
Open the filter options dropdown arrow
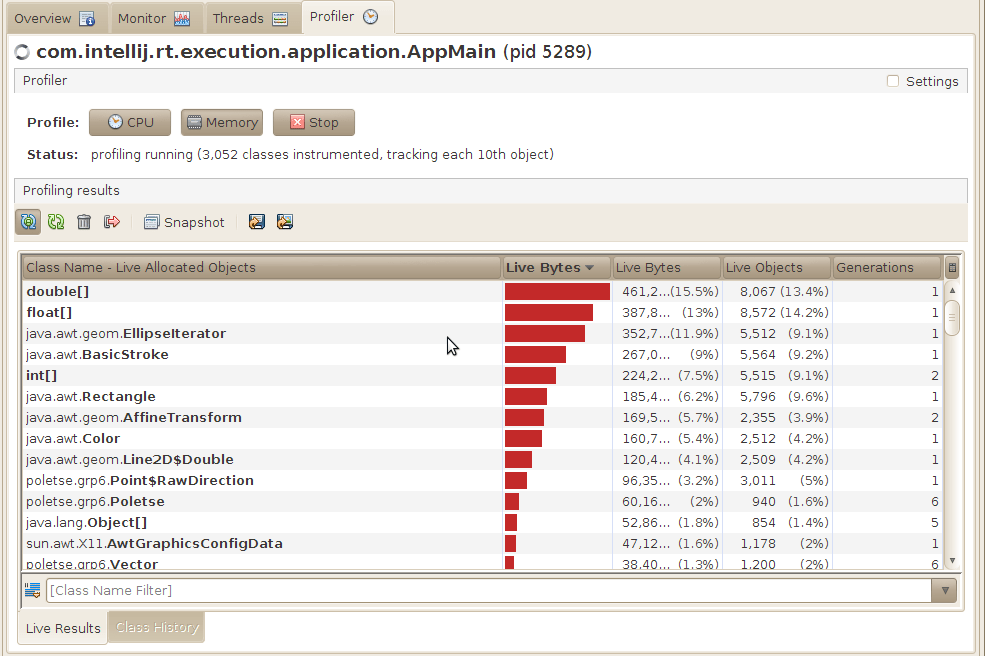point(944,590)
